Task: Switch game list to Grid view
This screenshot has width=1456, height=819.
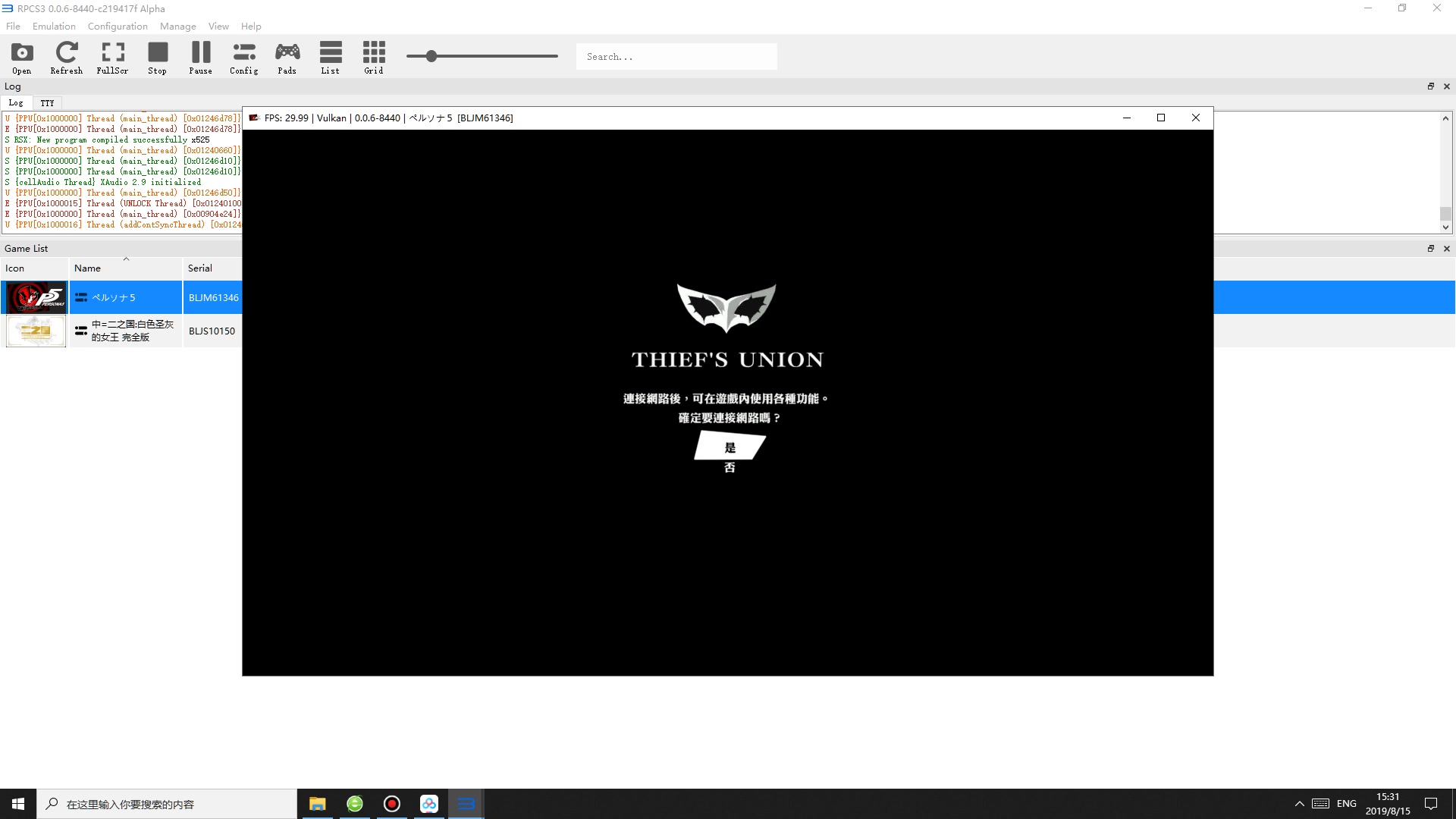Action: pos(373,56)
